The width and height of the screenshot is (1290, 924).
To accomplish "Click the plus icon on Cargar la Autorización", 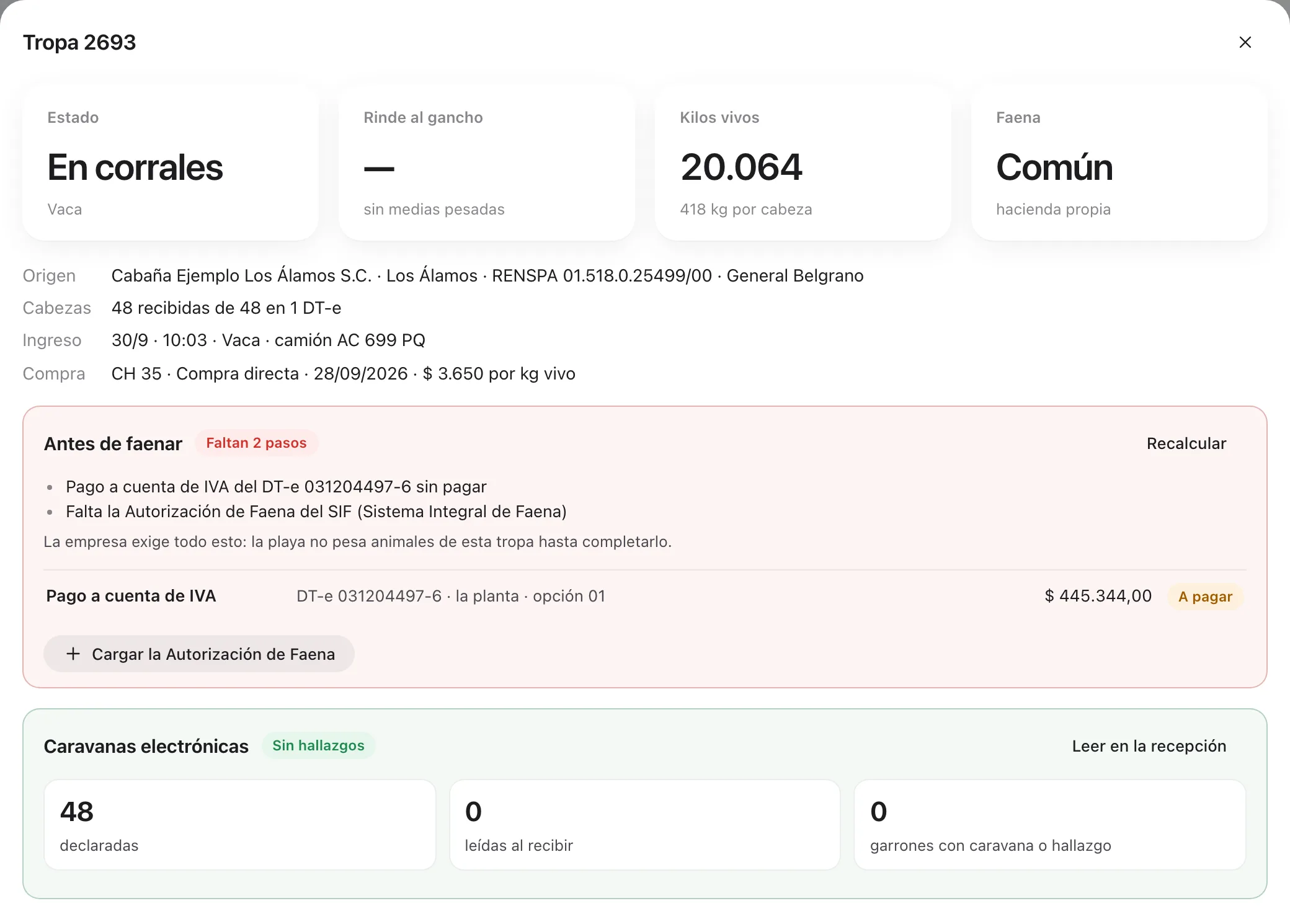I will [73, 654].
